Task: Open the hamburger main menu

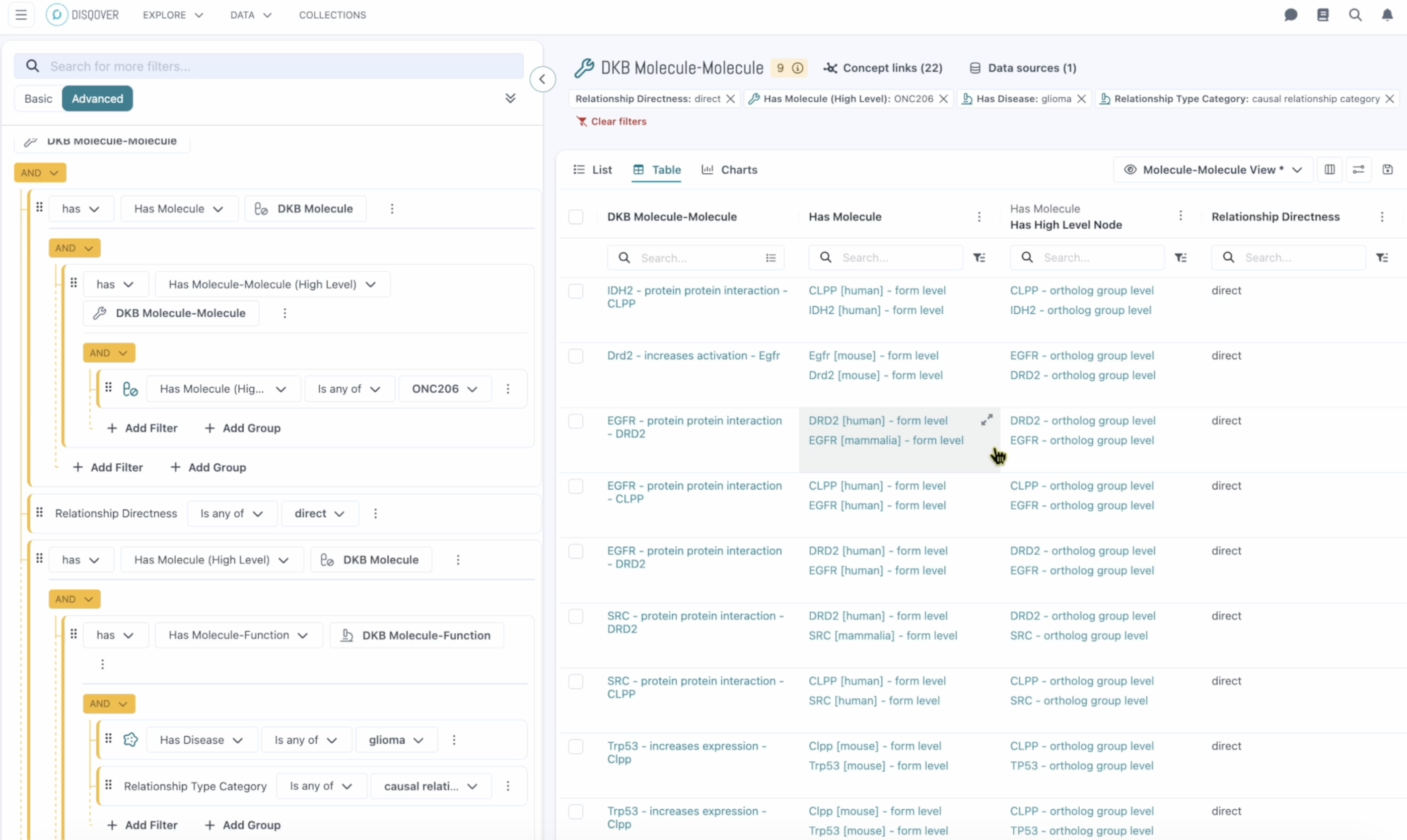Action: (21, 15)
